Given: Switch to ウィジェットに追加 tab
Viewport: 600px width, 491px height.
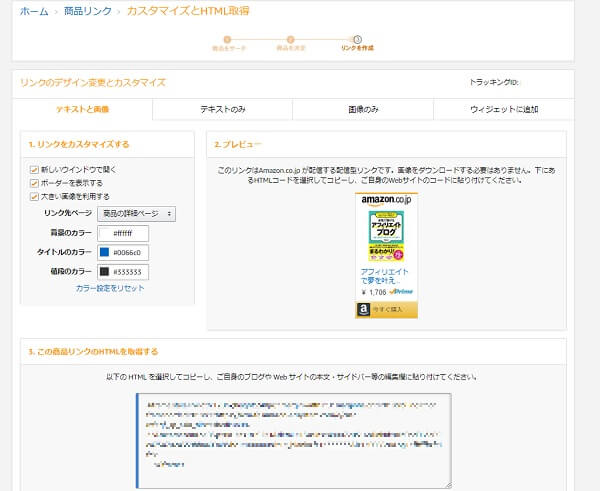Looking at the screenshot, I should (x=504, y=109).
